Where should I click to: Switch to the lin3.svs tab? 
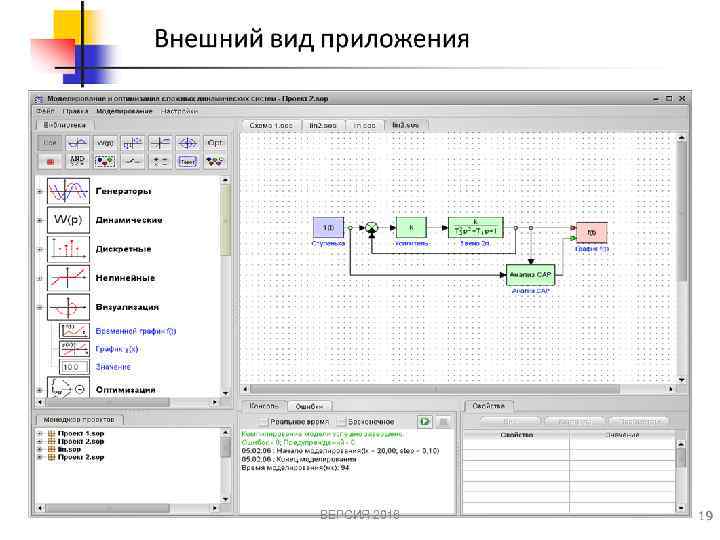405,125
